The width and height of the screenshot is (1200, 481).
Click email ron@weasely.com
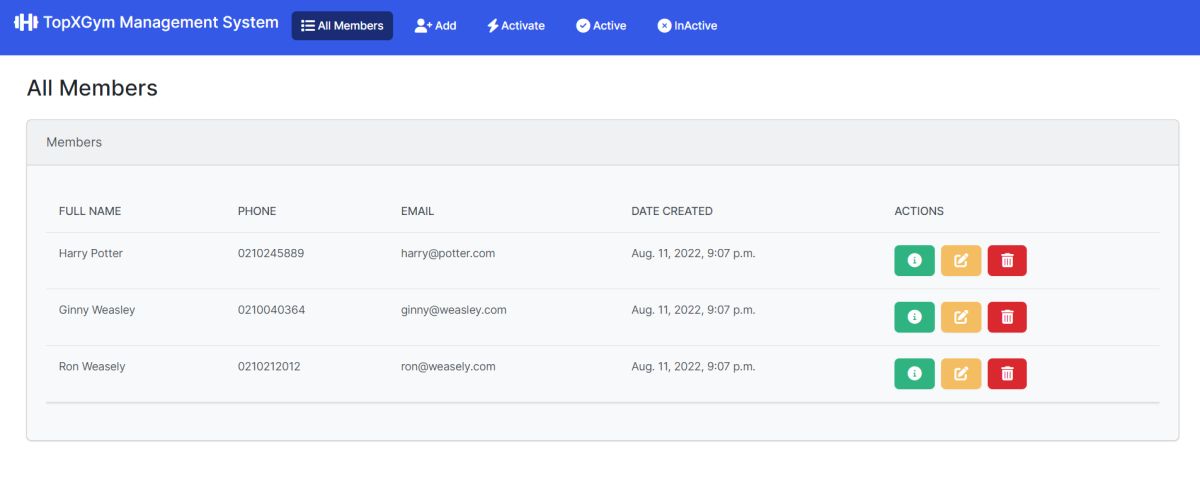(x=448, y=367)
